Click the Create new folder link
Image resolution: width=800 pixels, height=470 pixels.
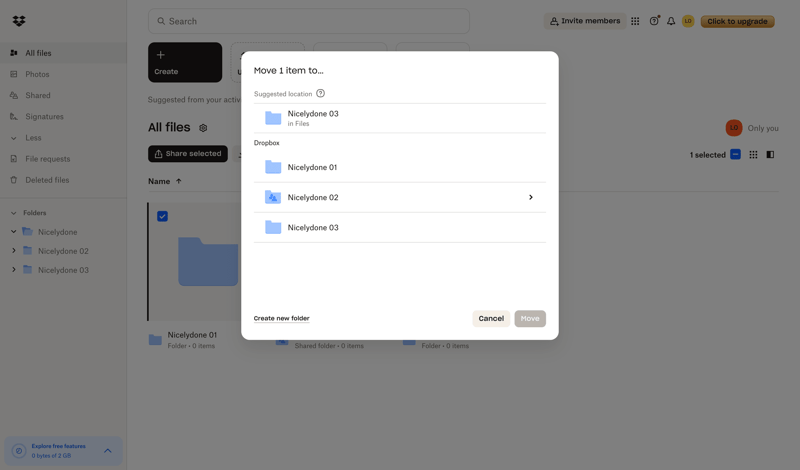(282, 318)
